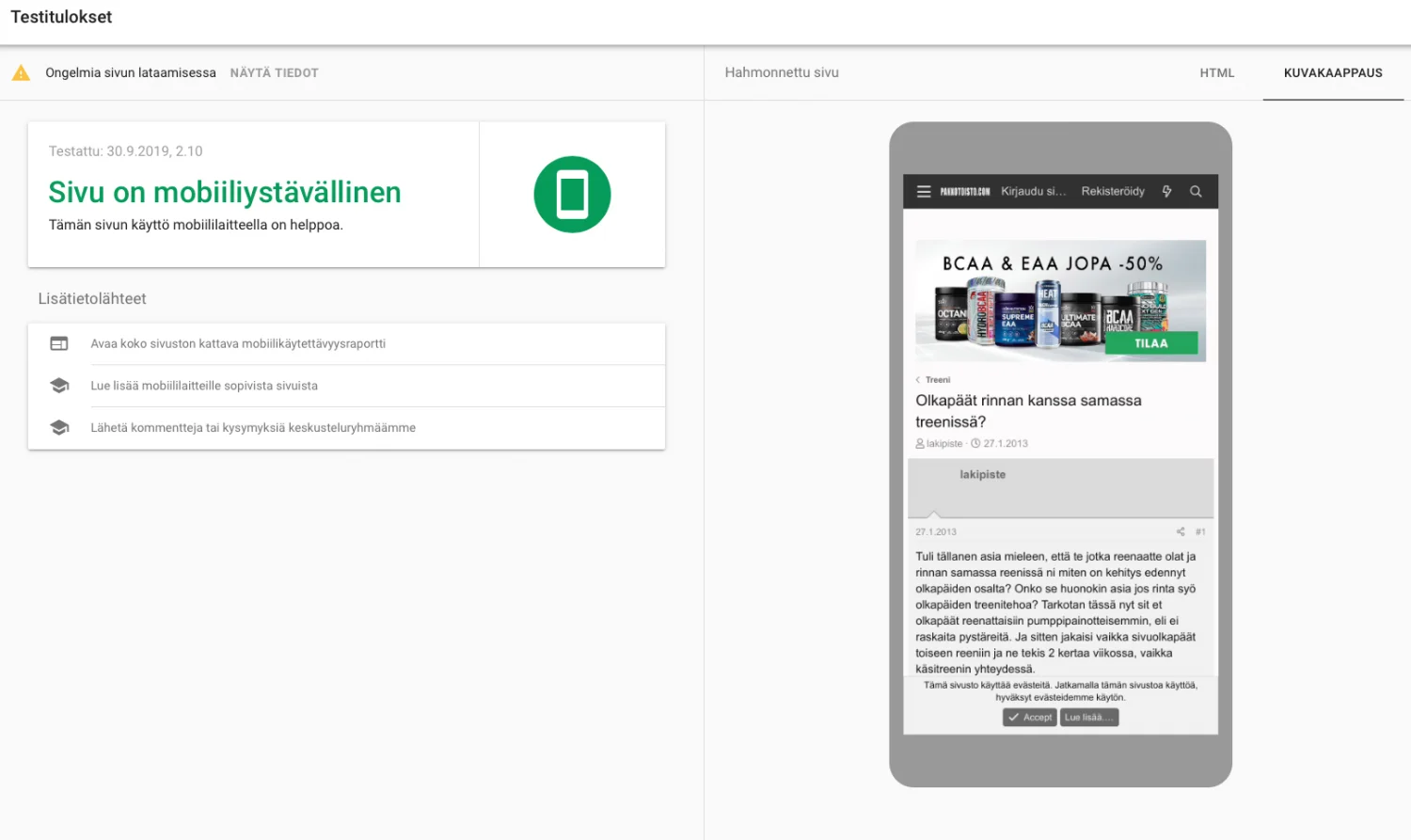This screenshot has width=1411, height=840.
Task: Click the lakipiste author name under title
Action: click(943, 444)
